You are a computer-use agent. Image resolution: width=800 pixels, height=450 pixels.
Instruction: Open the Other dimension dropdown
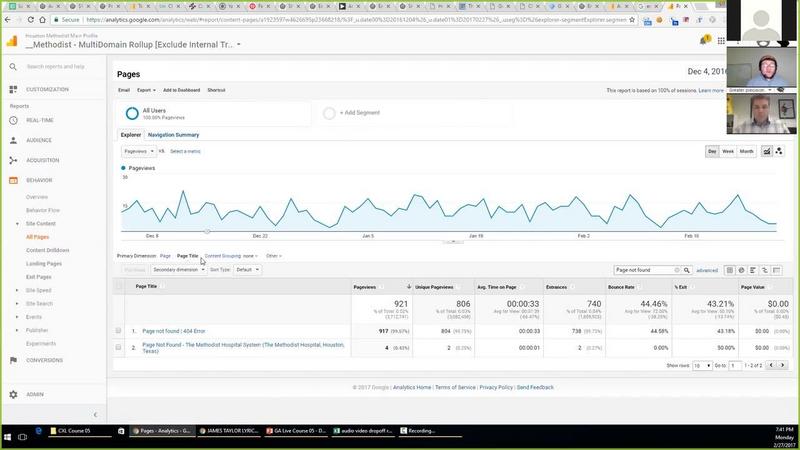[273, 256]
